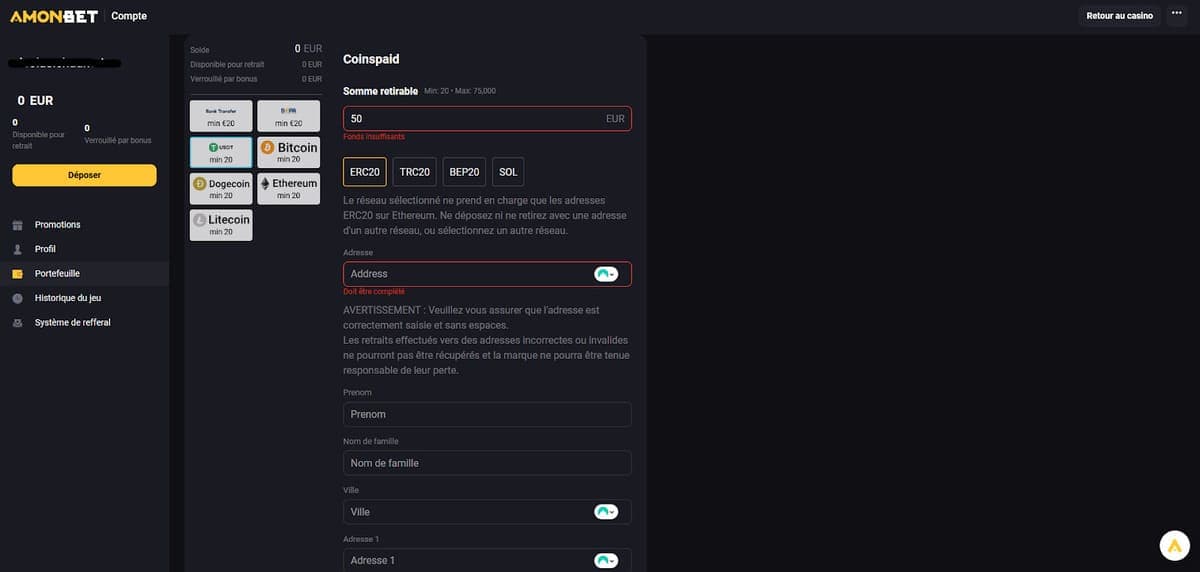Expand autofill dropdown in Ville field

pyautogui.click(x=606, y=512)
